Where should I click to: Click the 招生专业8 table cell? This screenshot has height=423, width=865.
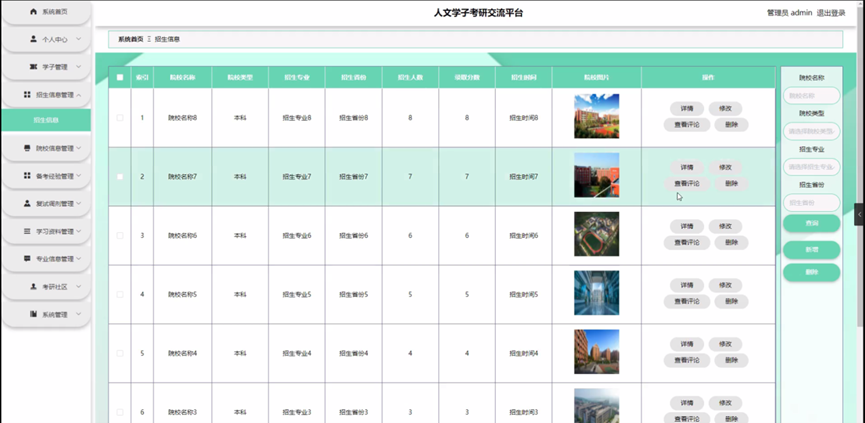[297, 117]
